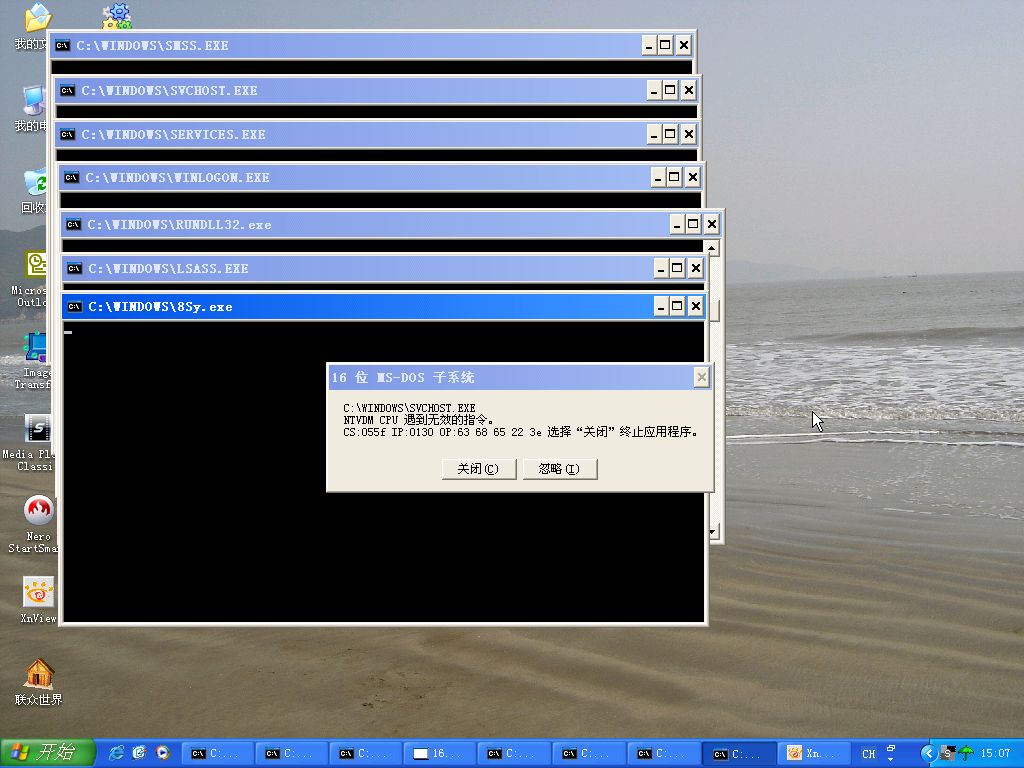The width and height of the screenshot is (1024, 768).
Task: Open the Microsoft Outlook desktop icon
Action: click(x=36, y=266)
